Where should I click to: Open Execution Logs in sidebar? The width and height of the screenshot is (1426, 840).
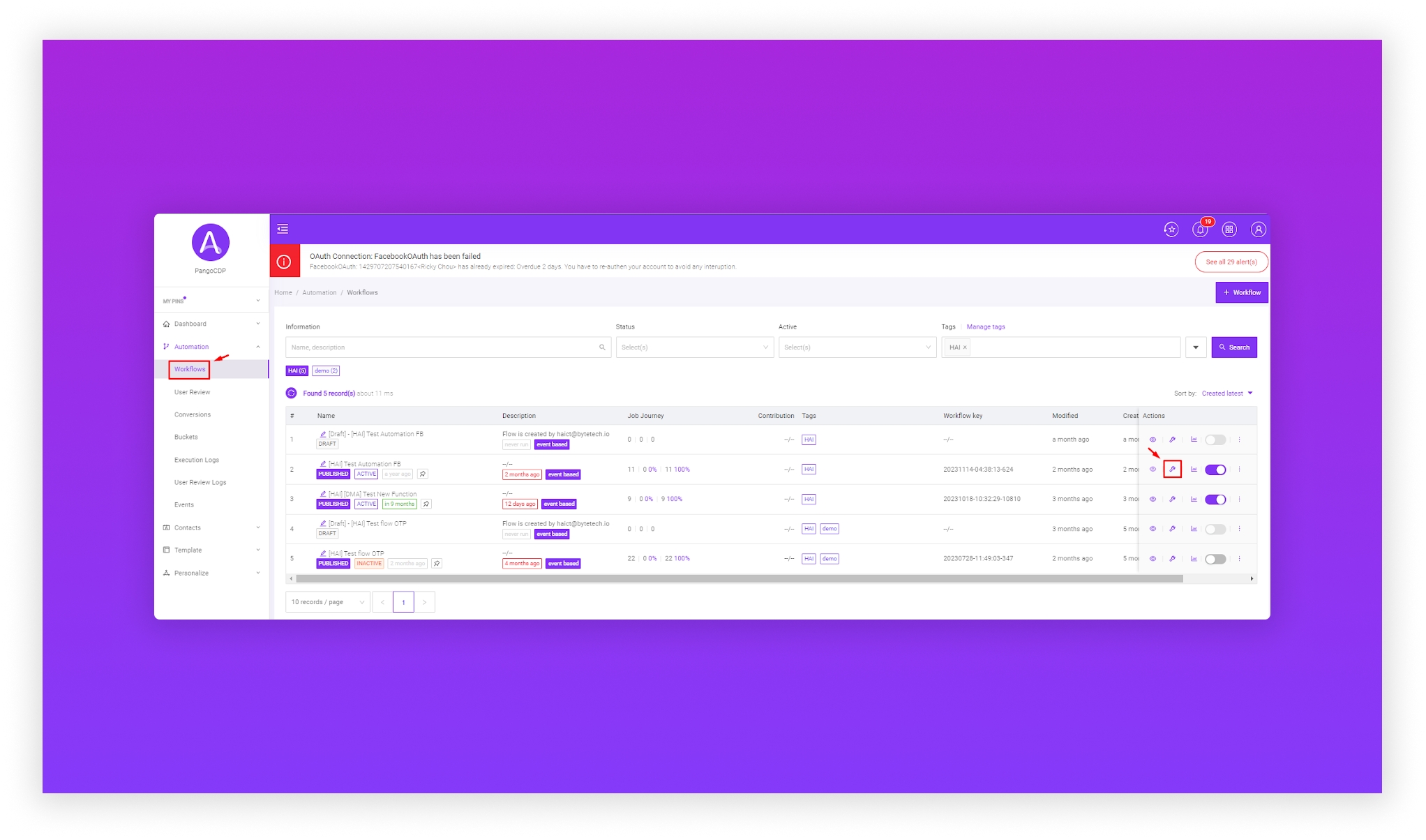[196, 460]
